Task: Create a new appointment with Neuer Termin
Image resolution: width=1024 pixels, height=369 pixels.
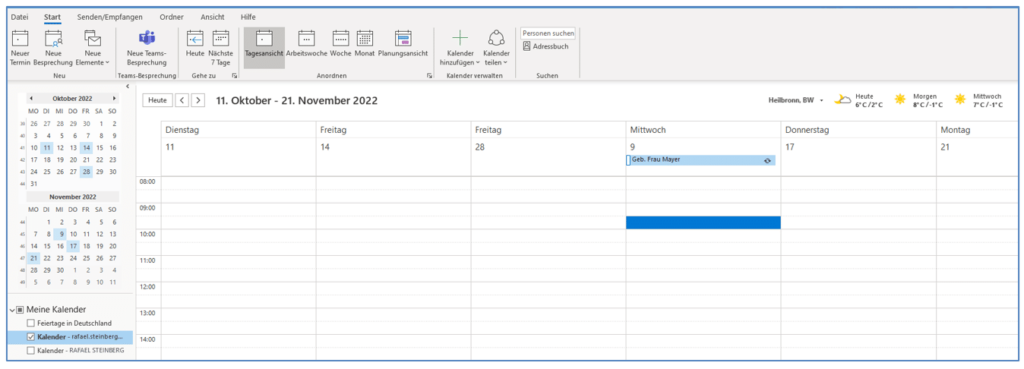Action: (x=20, y=48)
